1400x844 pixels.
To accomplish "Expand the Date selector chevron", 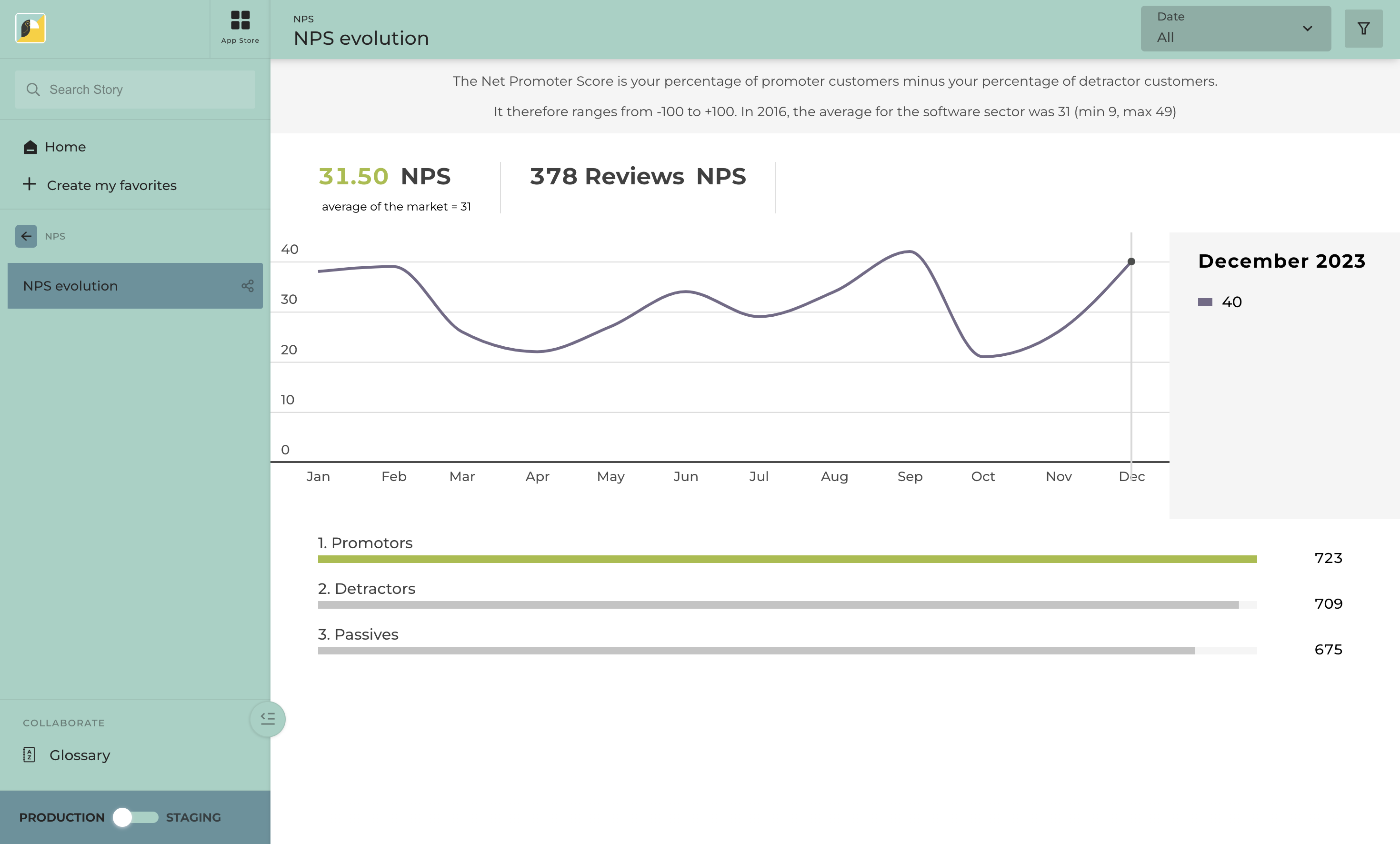I will click(x=1308, y=29).
